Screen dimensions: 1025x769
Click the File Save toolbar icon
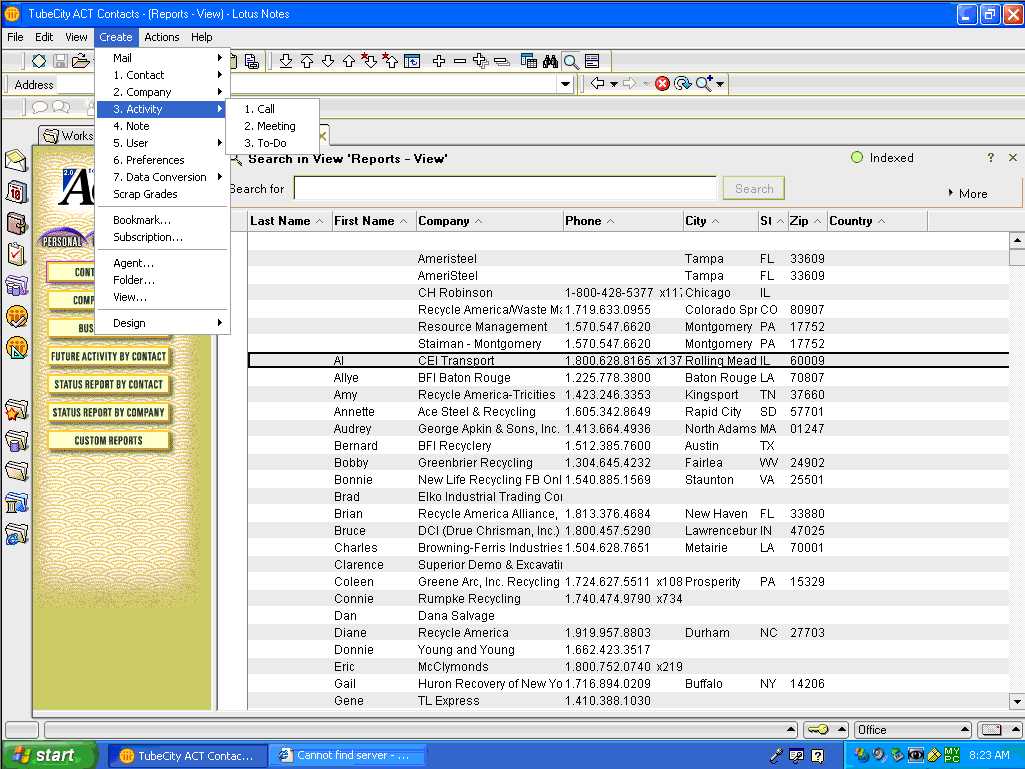tap(60, 61)
